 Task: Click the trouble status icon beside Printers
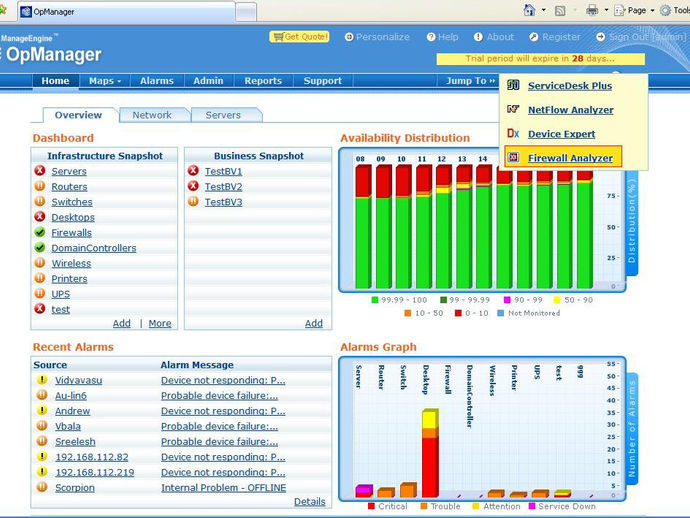[40, 278]
